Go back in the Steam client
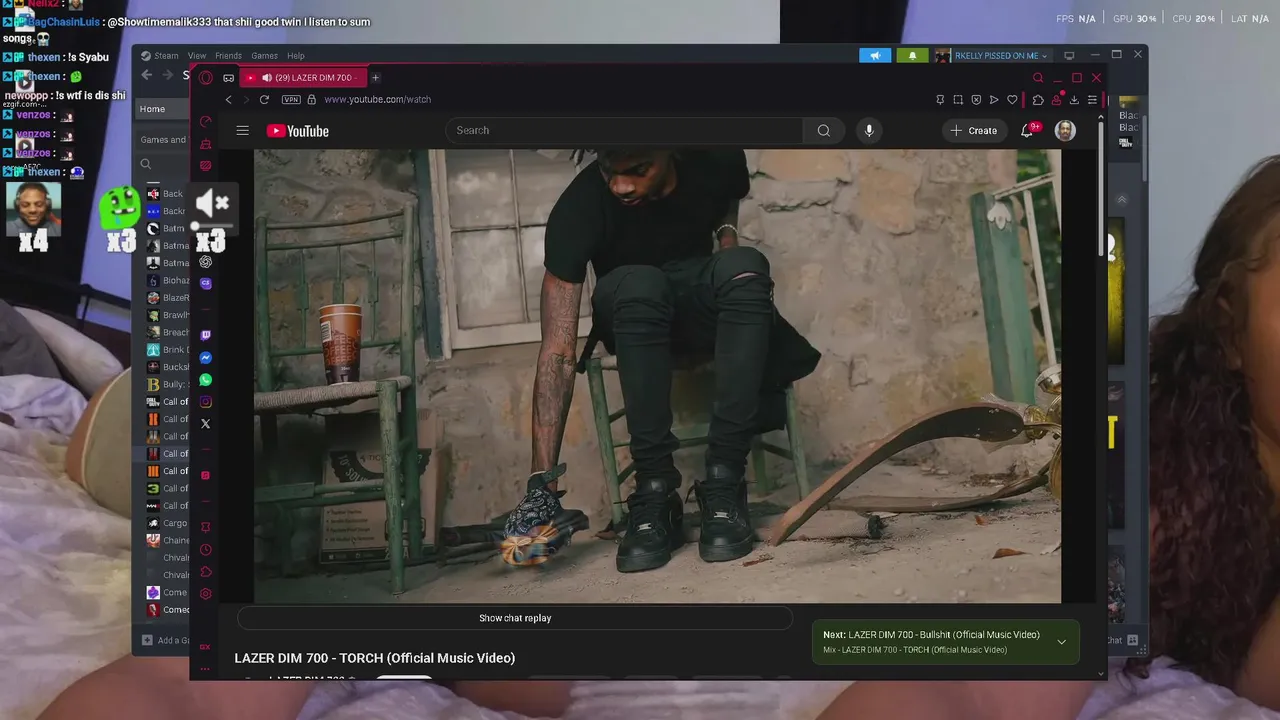1280x720 pixels. pos(147,75)
